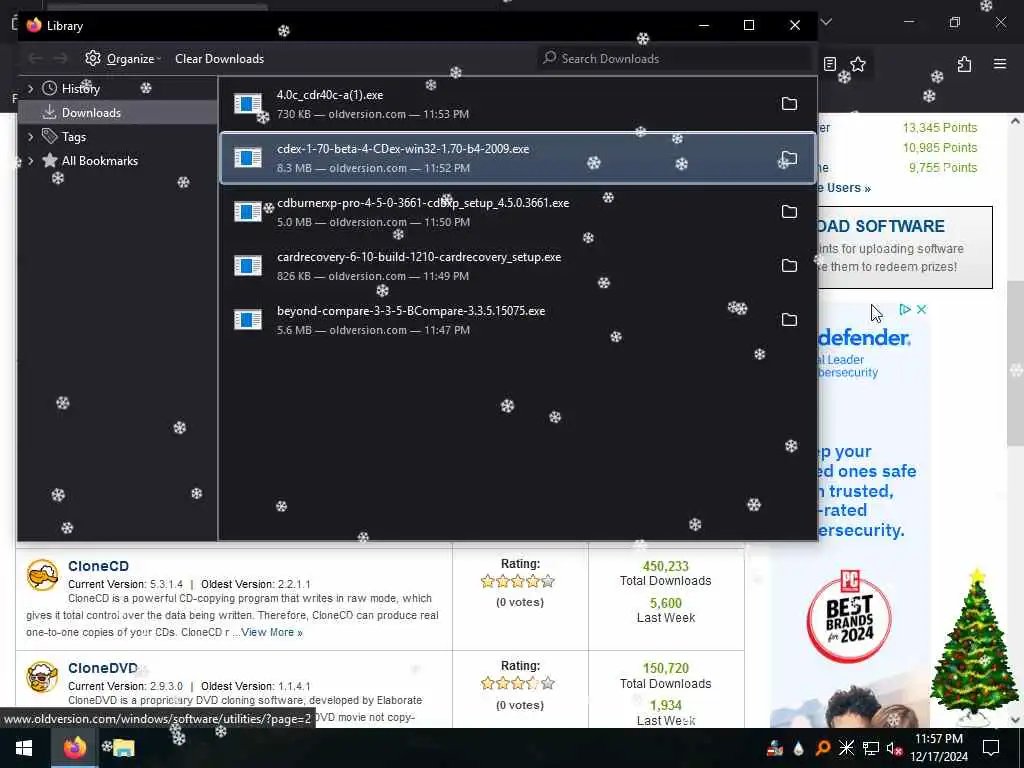Go forward in Library window
The image size is (1024, 768).
tap(60, 59)
